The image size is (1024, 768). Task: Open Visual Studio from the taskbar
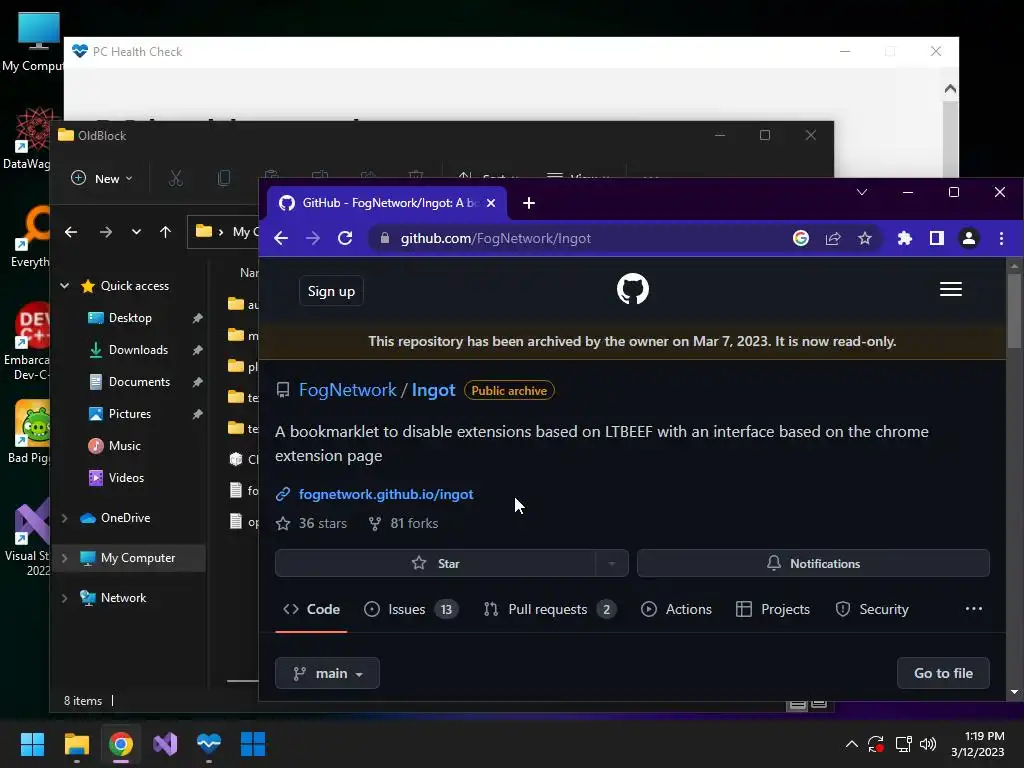click(165, 744)
